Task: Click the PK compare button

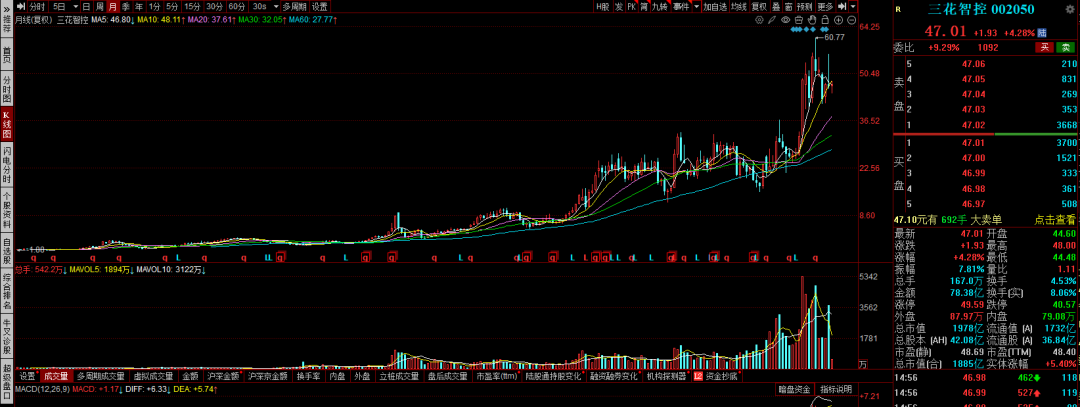Action: [632, 6]
